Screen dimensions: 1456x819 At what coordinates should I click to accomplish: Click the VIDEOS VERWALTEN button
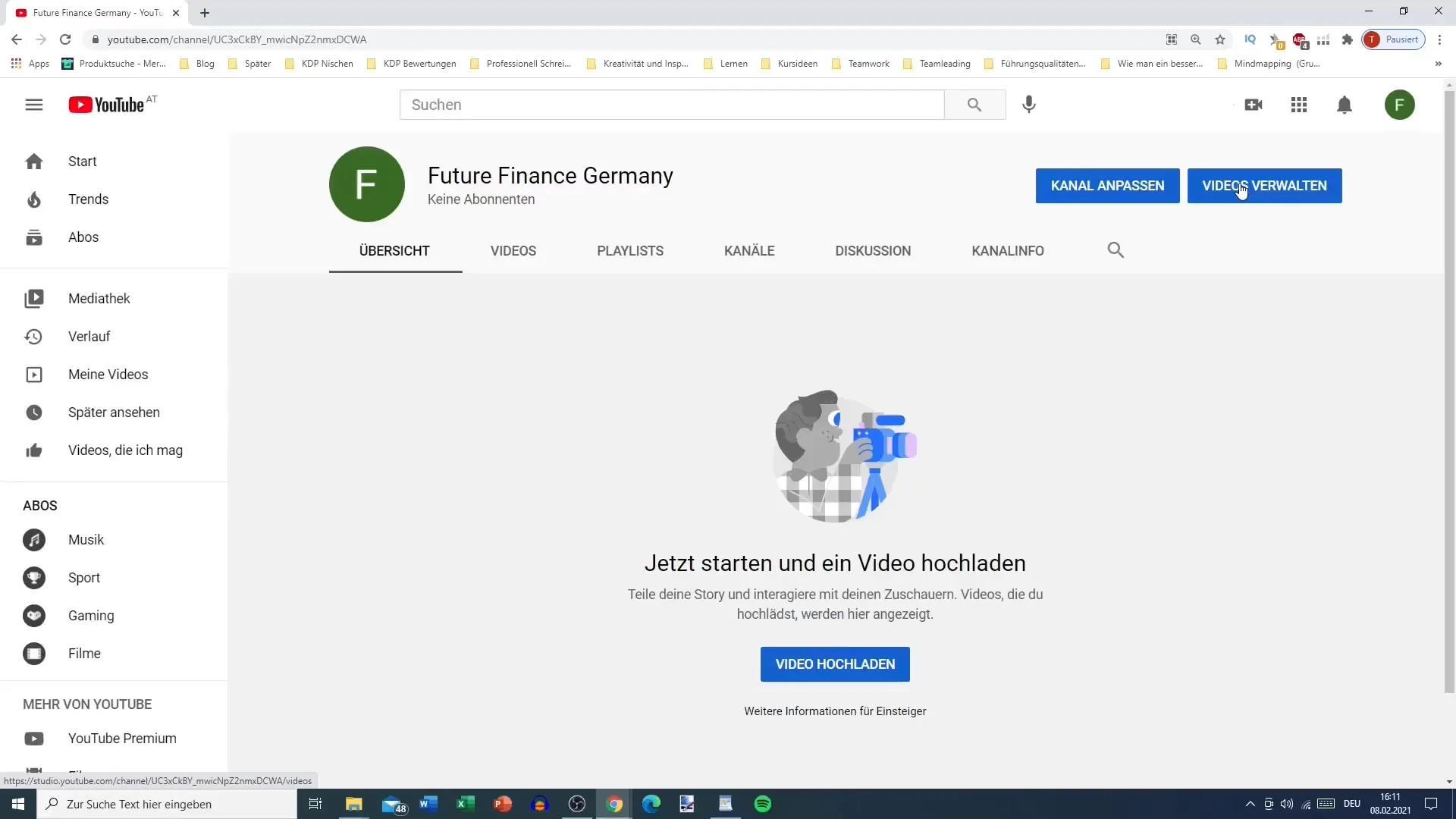(x=1264, y=185)
